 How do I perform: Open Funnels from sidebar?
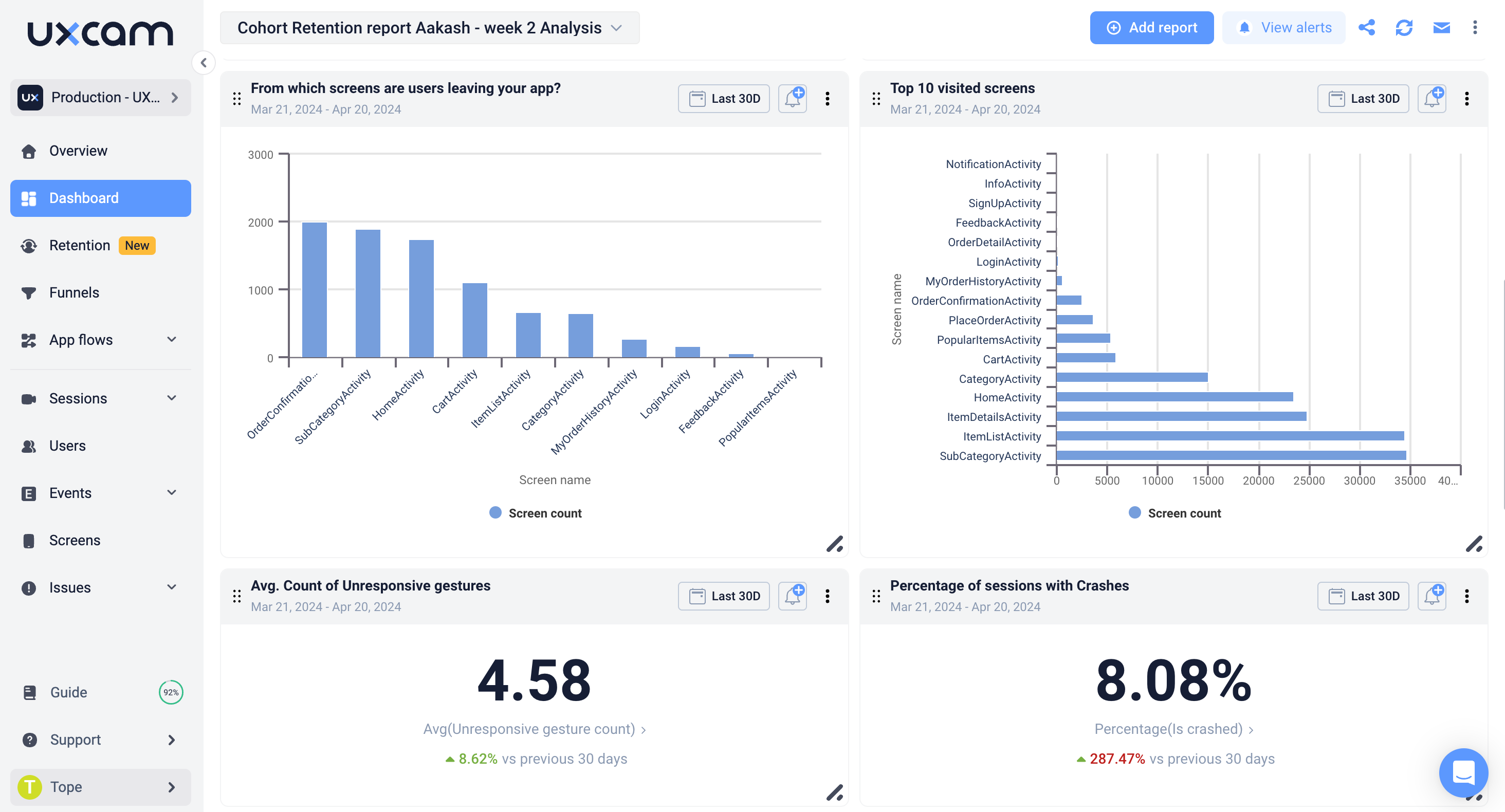coord(74,292)
